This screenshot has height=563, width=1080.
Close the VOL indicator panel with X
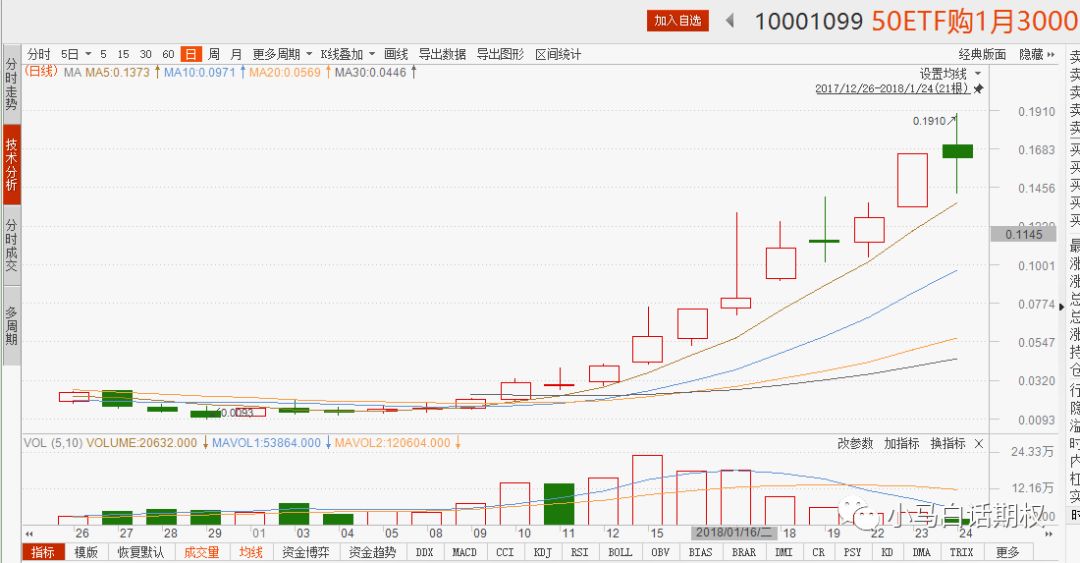[979, 443]
